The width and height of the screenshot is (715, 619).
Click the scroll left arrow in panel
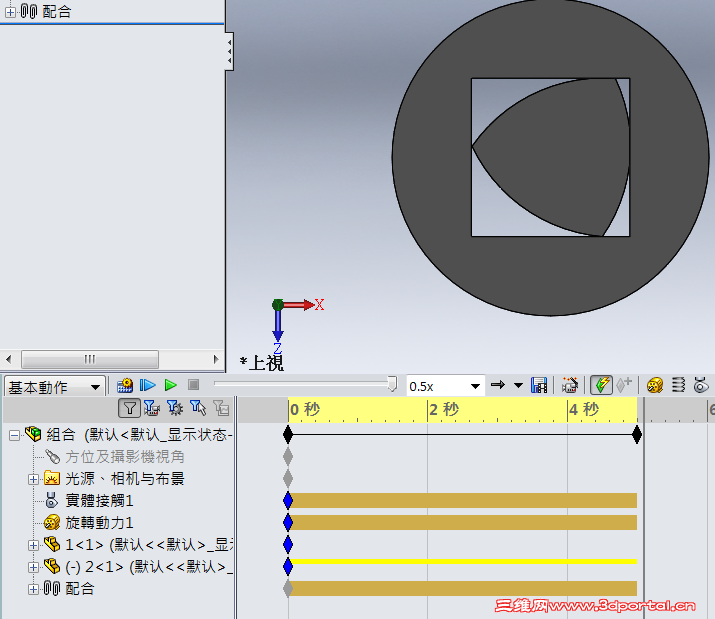(x=8, y=359)
